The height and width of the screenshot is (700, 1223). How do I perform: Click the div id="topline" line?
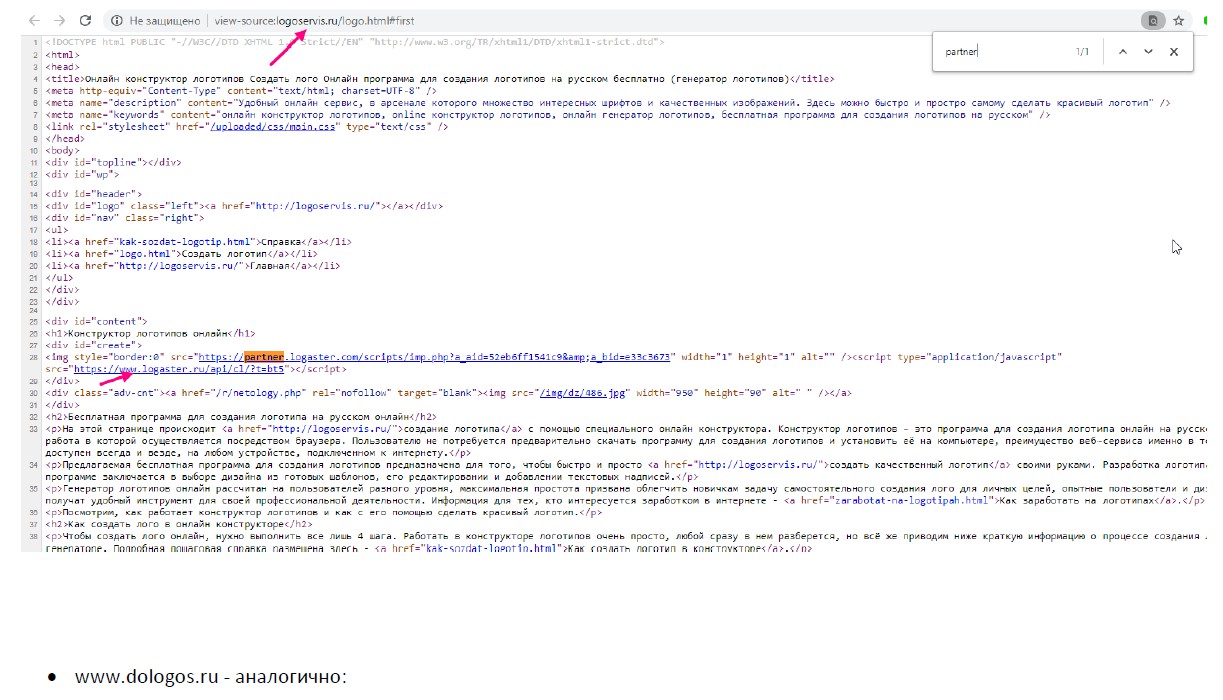(113, 161)
